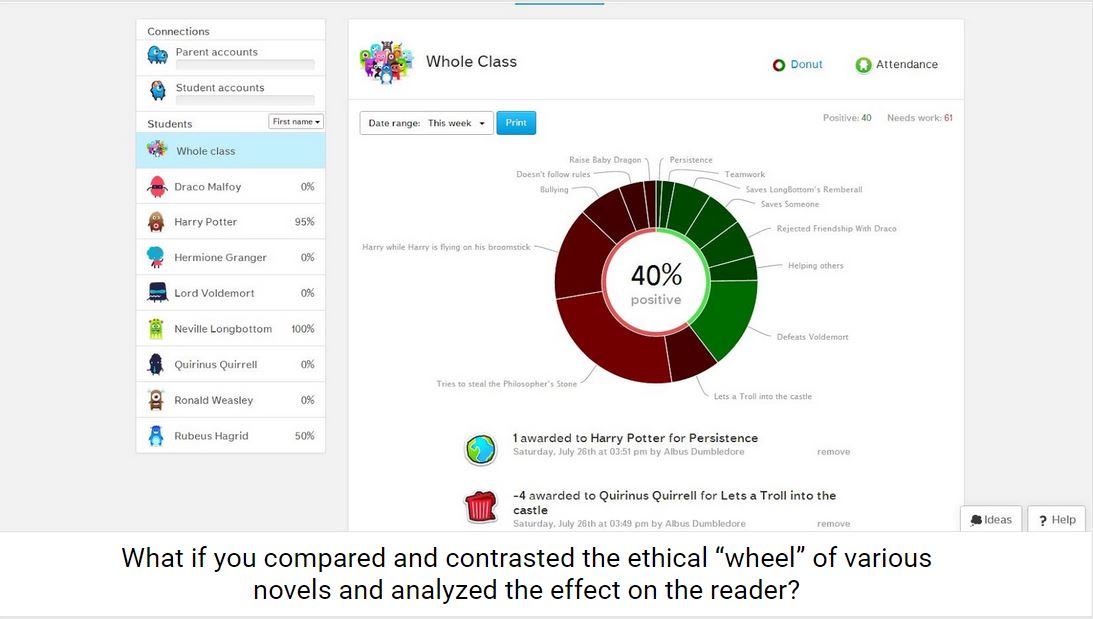Click Hermione Granger's blue avatar icon
The image size is (1093, 619).
[156, 257]
